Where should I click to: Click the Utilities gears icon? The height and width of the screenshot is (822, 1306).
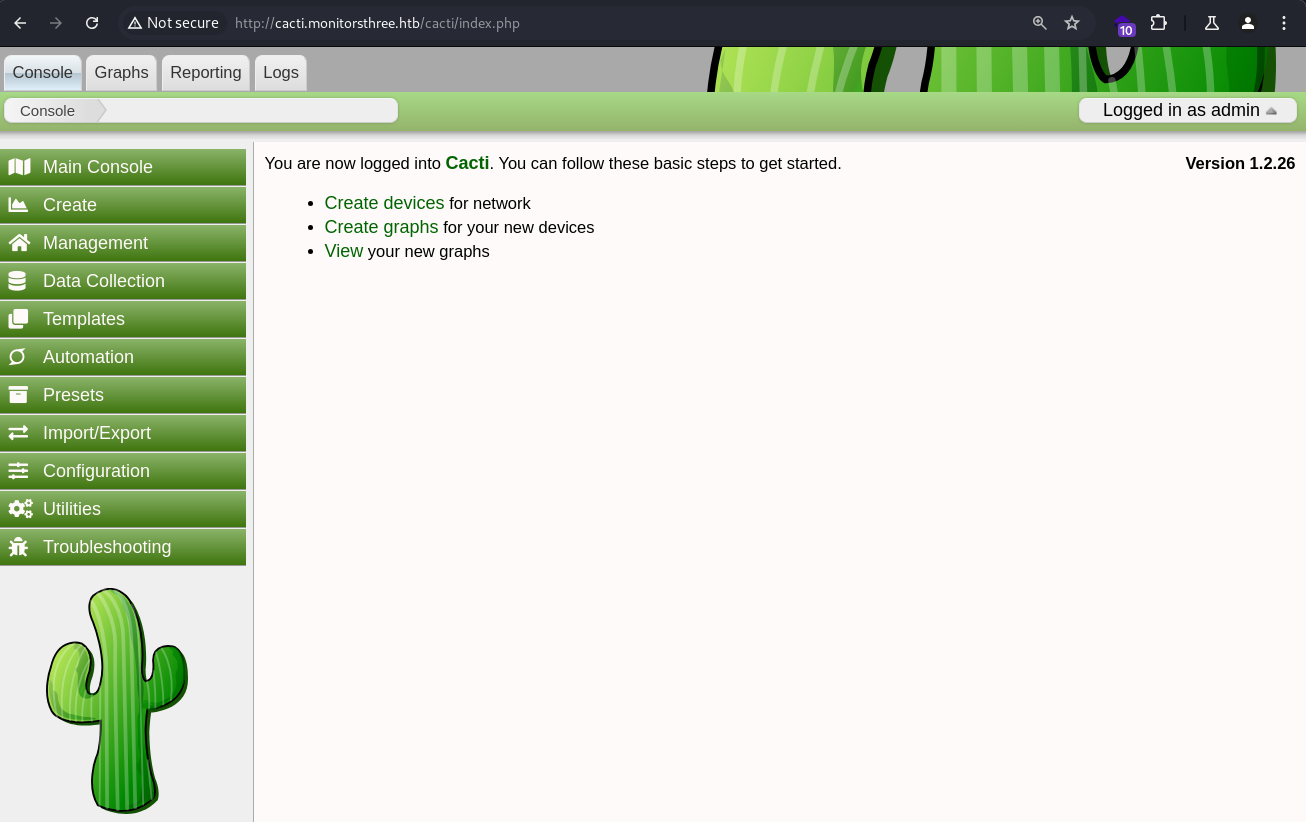click(20, 509)
